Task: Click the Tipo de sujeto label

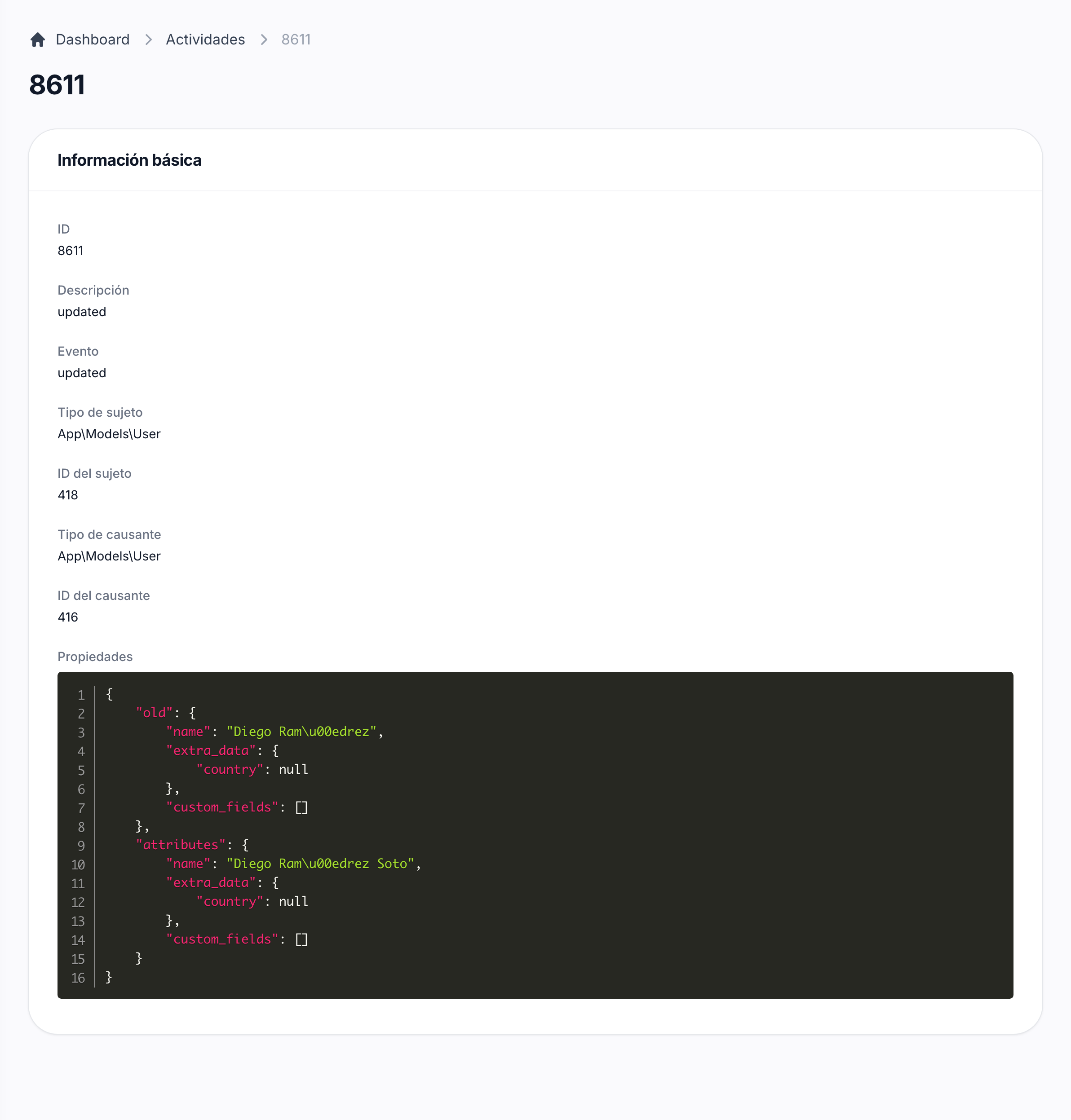Action: [x=100, y=413]
